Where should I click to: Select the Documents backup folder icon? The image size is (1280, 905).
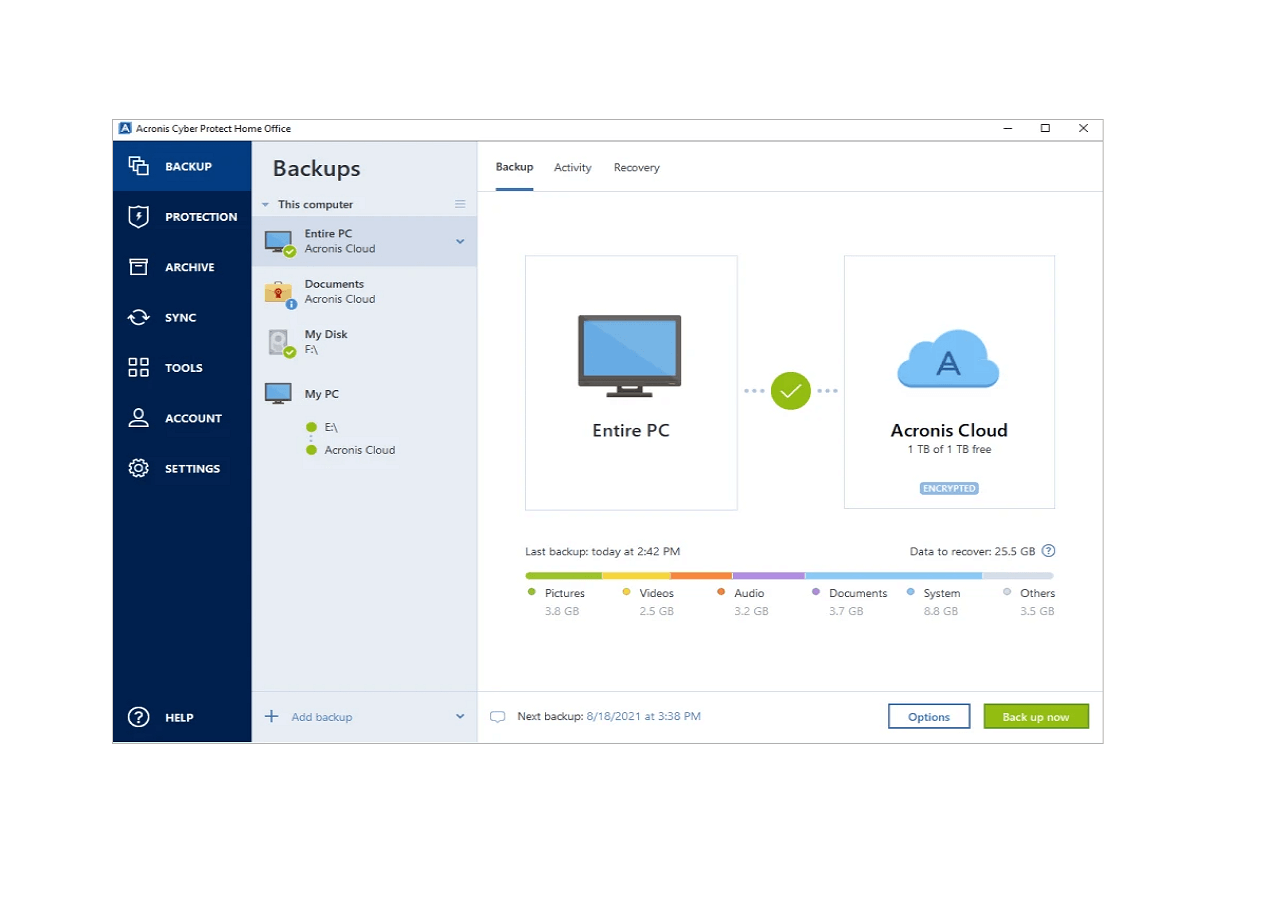[279, 293]
